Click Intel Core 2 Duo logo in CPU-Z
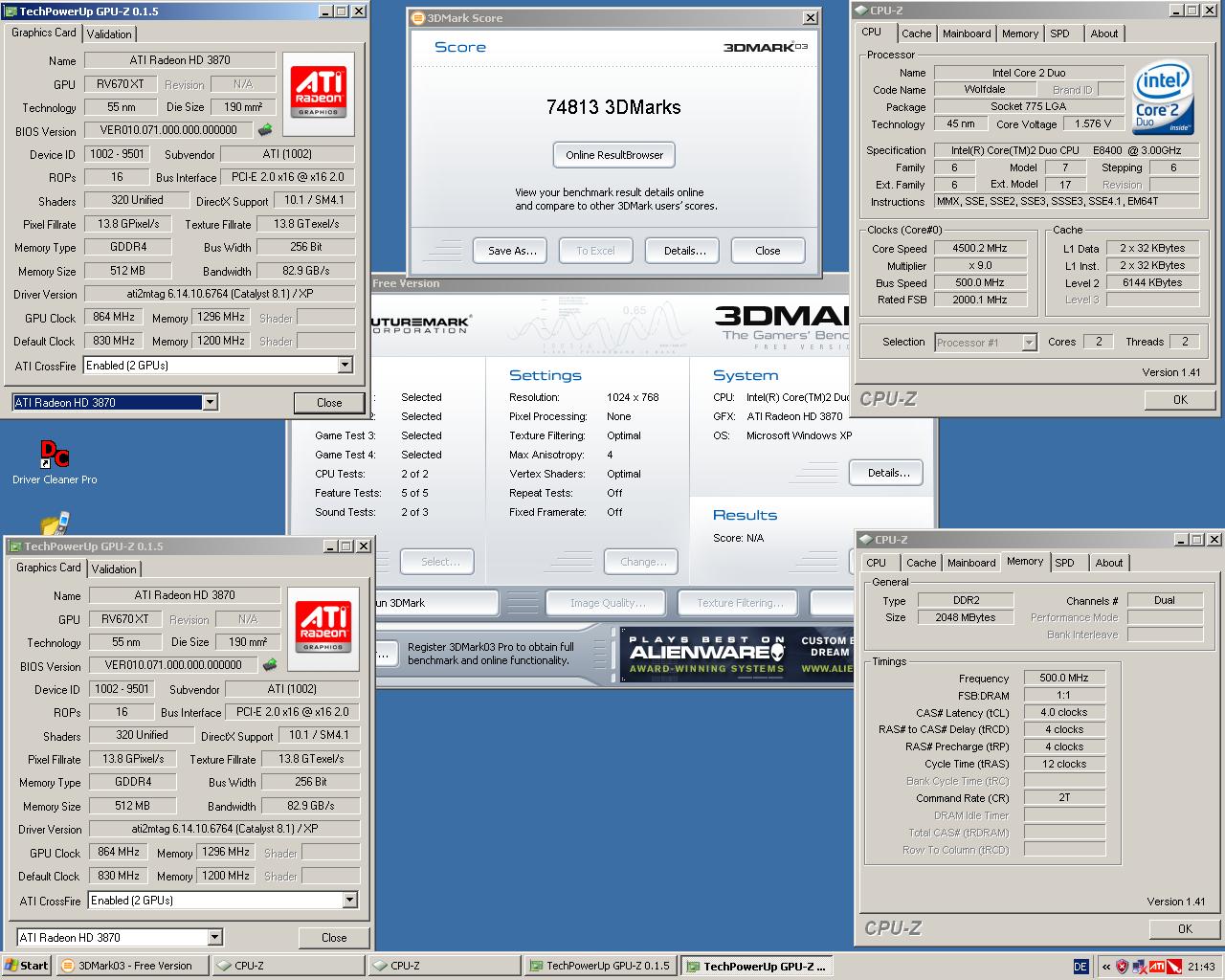Image resolution: width=1225 pixels, height=980 pixels. 1163,100
